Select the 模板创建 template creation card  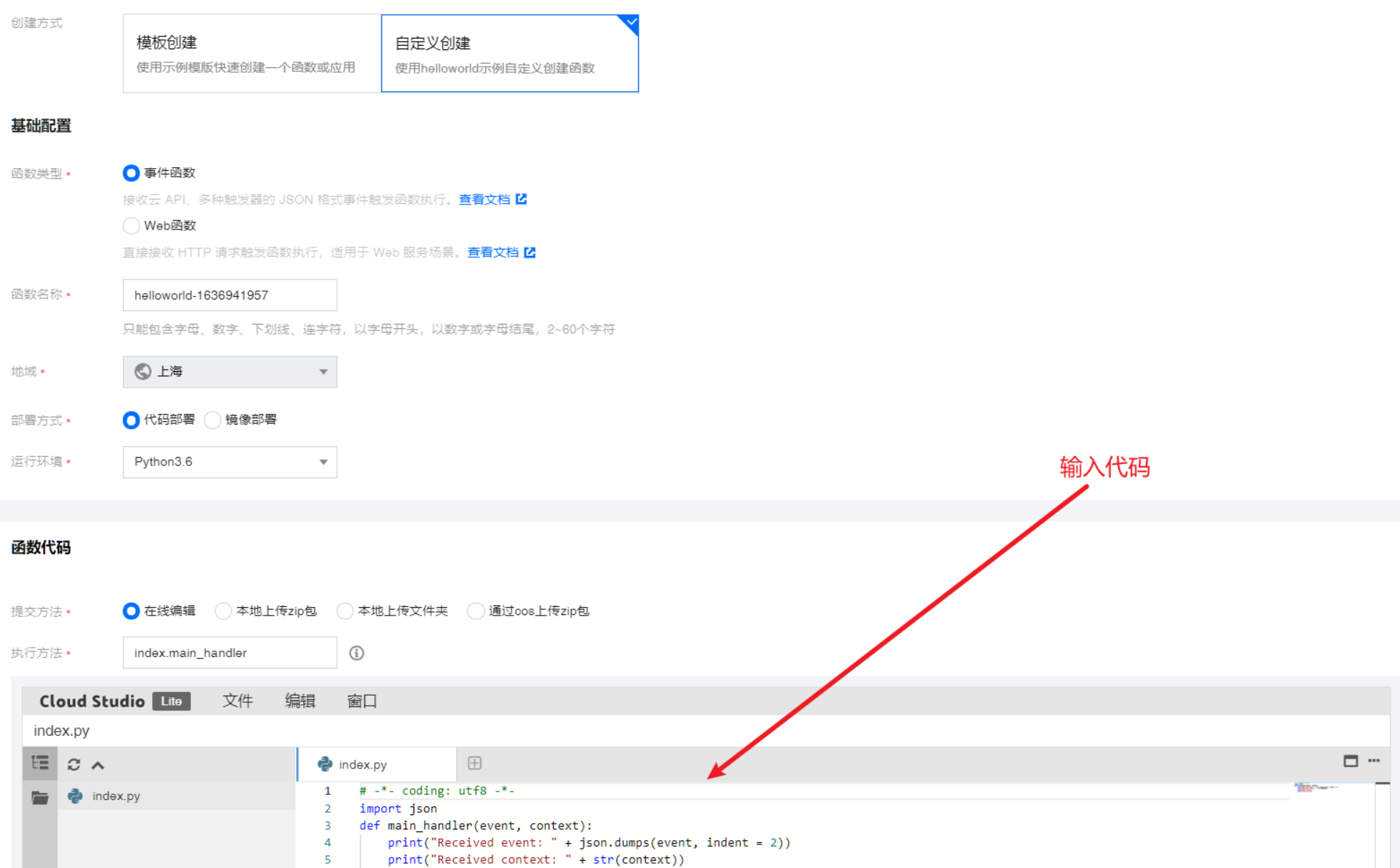pyautogui.click(x=252, y=54)
